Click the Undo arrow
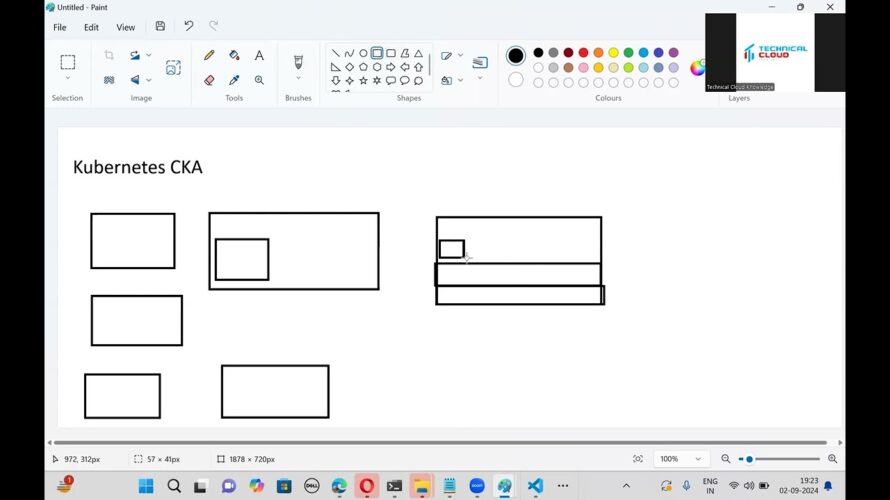The height and width of the screenshot is (500, 890). 188,26
